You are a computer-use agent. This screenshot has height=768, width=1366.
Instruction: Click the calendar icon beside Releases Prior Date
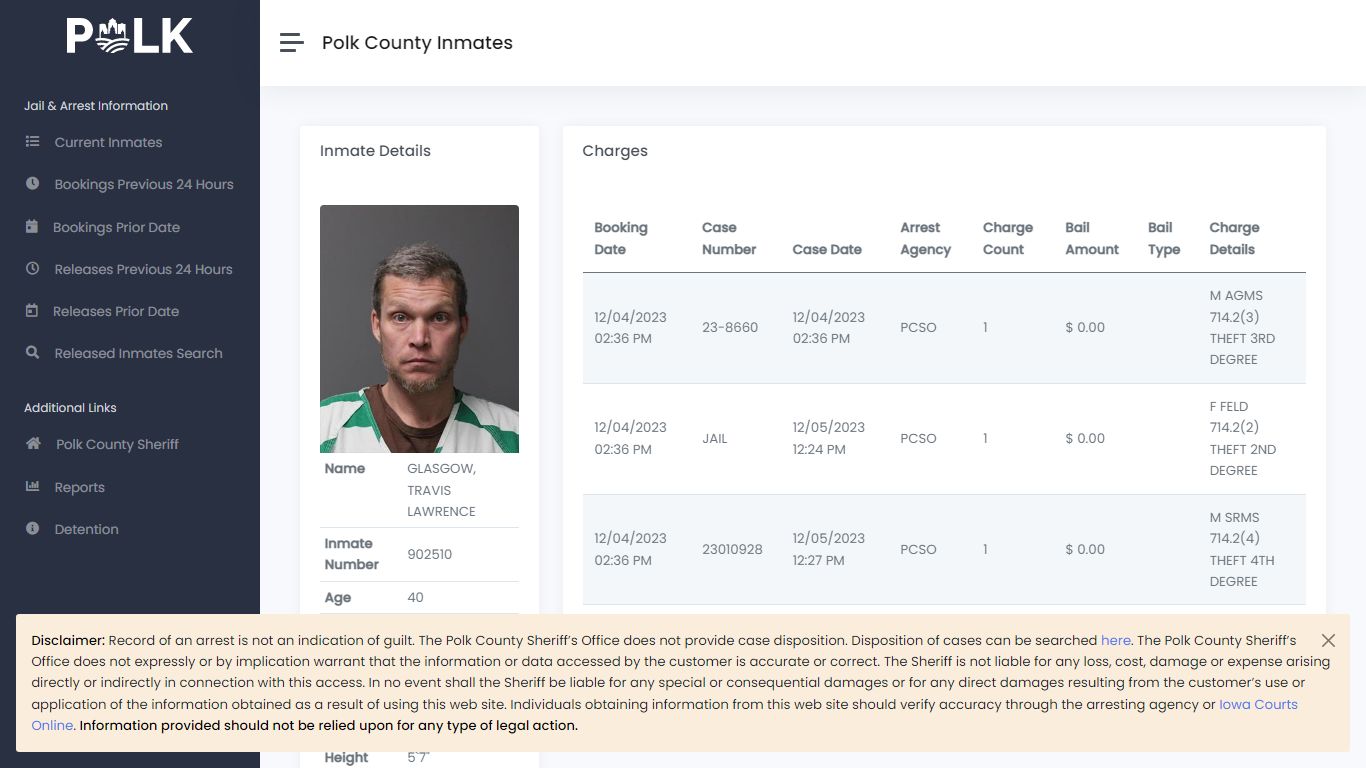(x=32, y=311)
